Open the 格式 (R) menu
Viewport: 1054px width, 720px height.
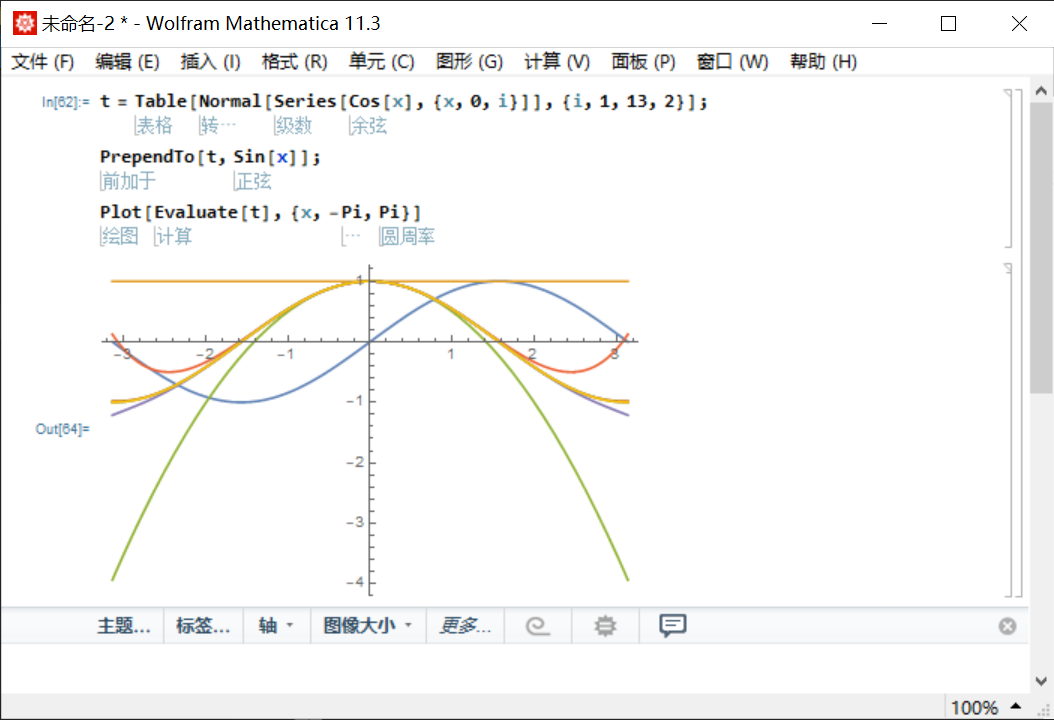click(294, 62)
